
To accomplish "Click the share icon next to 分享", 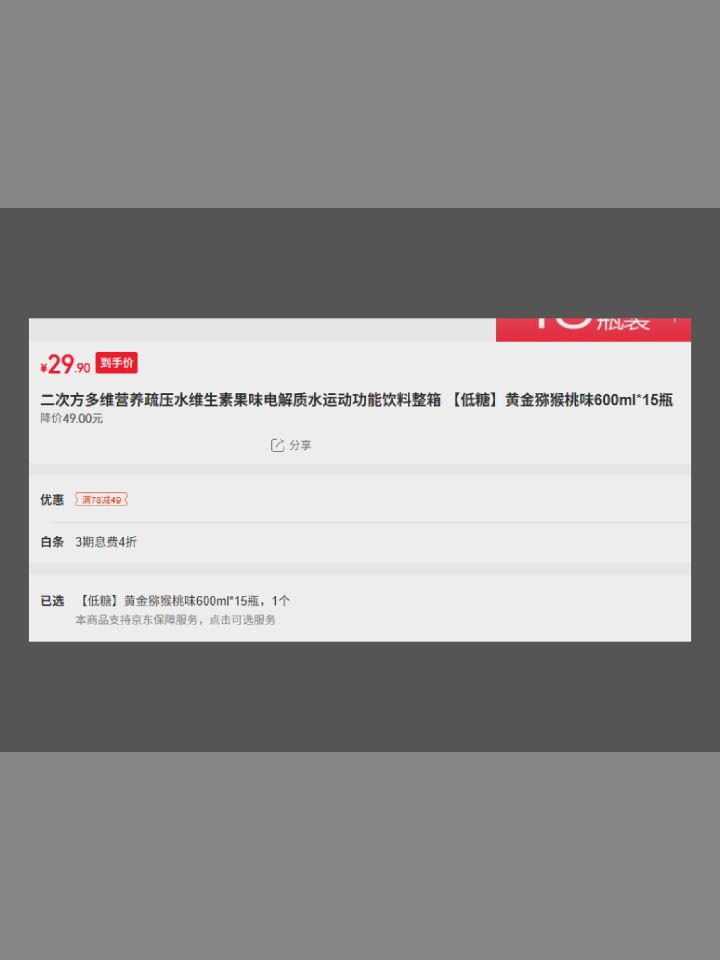I will [277, 445].
